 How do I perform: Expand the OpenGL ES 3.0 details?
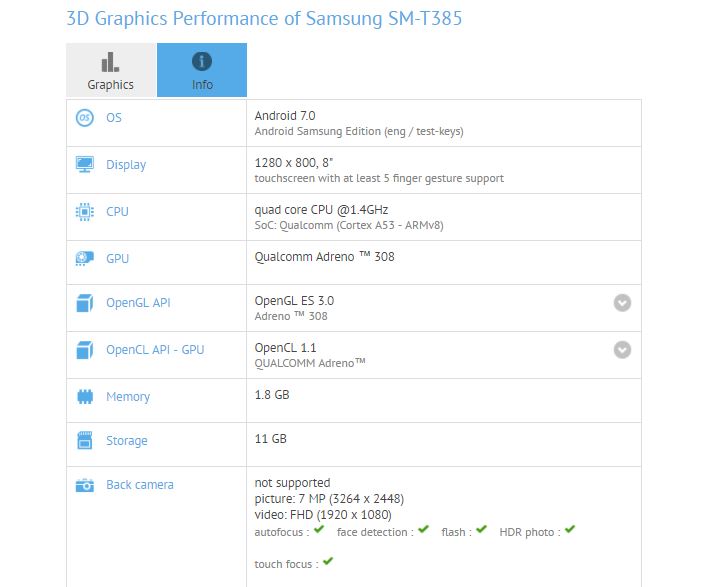pos(622,303)
